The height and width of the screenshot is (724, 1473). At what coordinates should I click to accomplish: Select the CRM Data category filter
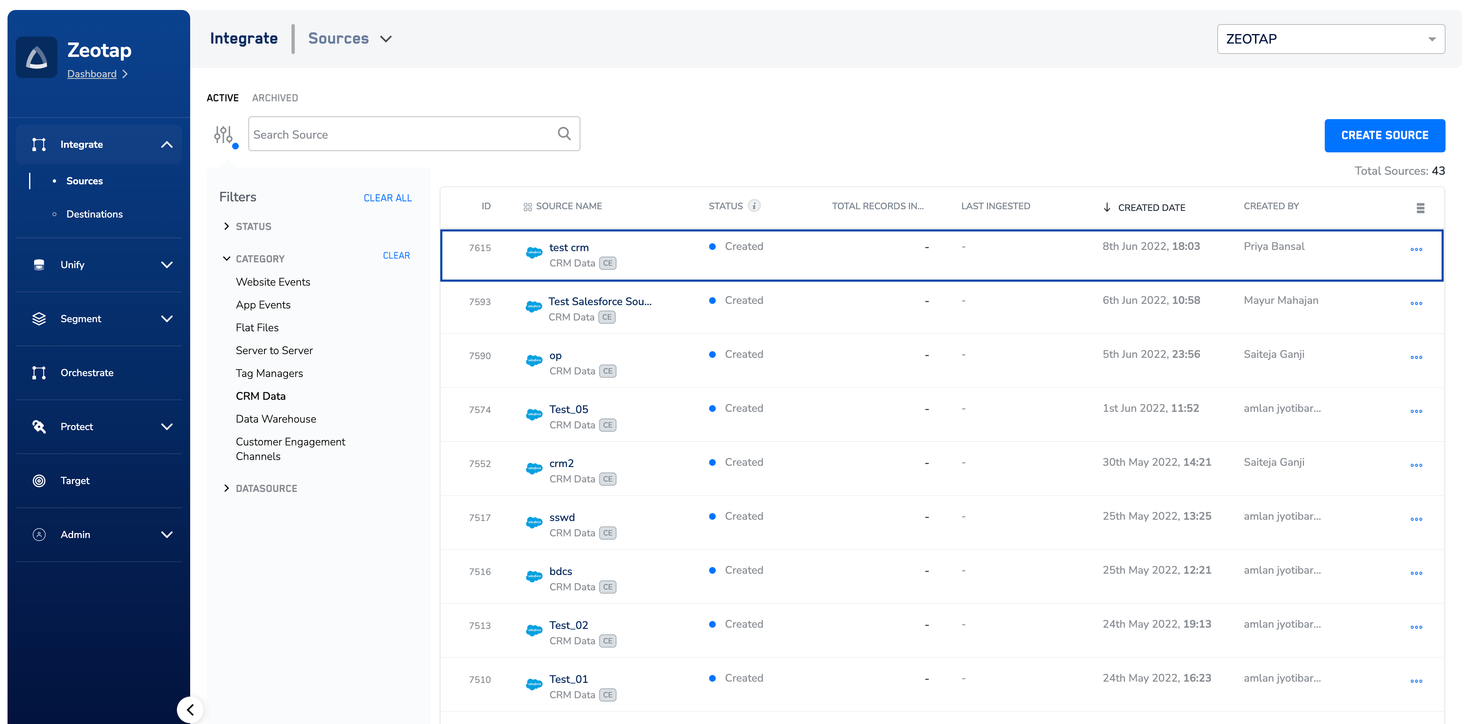261,396
